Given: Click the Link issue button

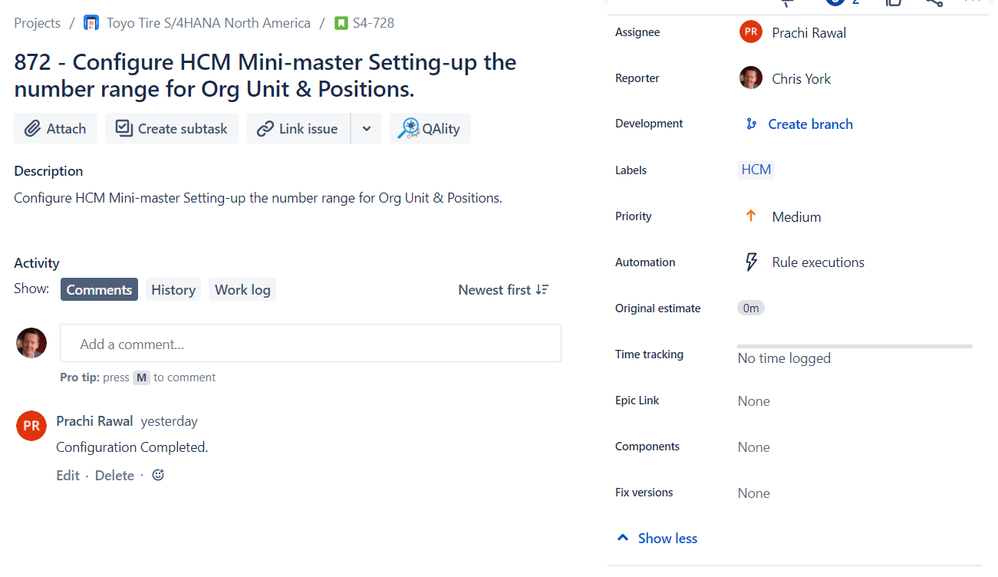Looking at the screenshot, I should (x=298, y=129).
